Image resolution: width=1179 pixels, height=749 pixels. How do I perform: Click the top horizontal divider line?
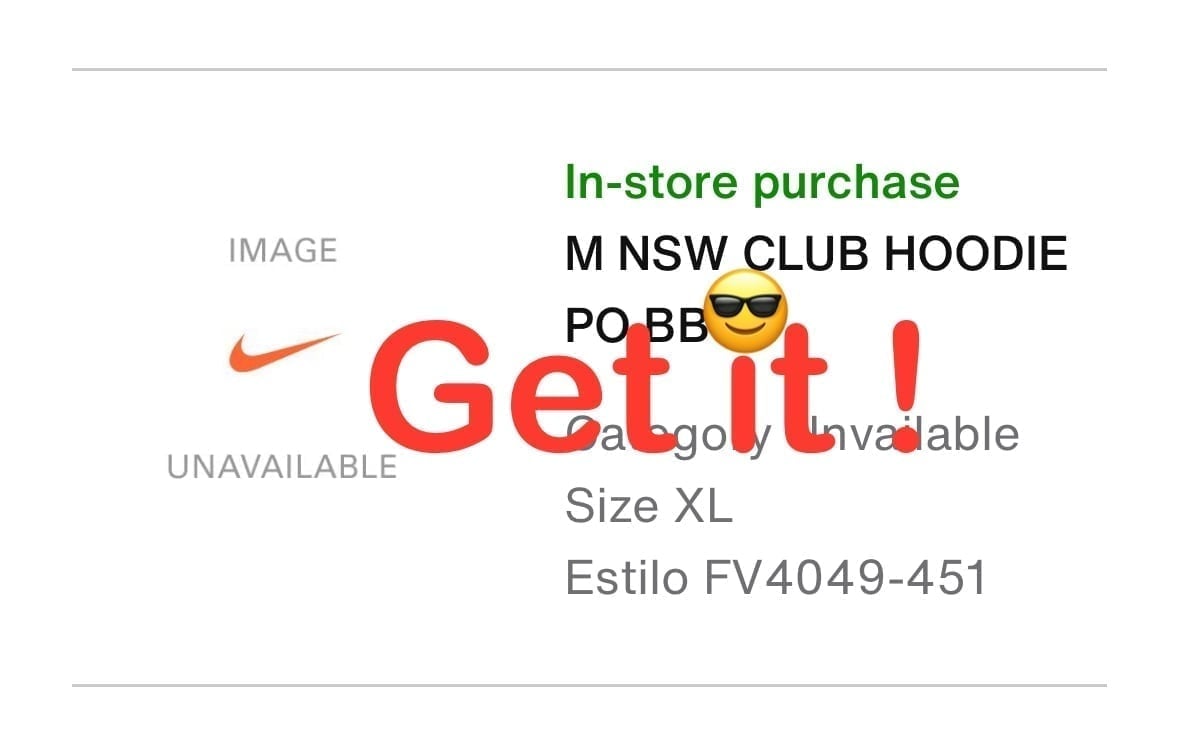click(590, 69)
